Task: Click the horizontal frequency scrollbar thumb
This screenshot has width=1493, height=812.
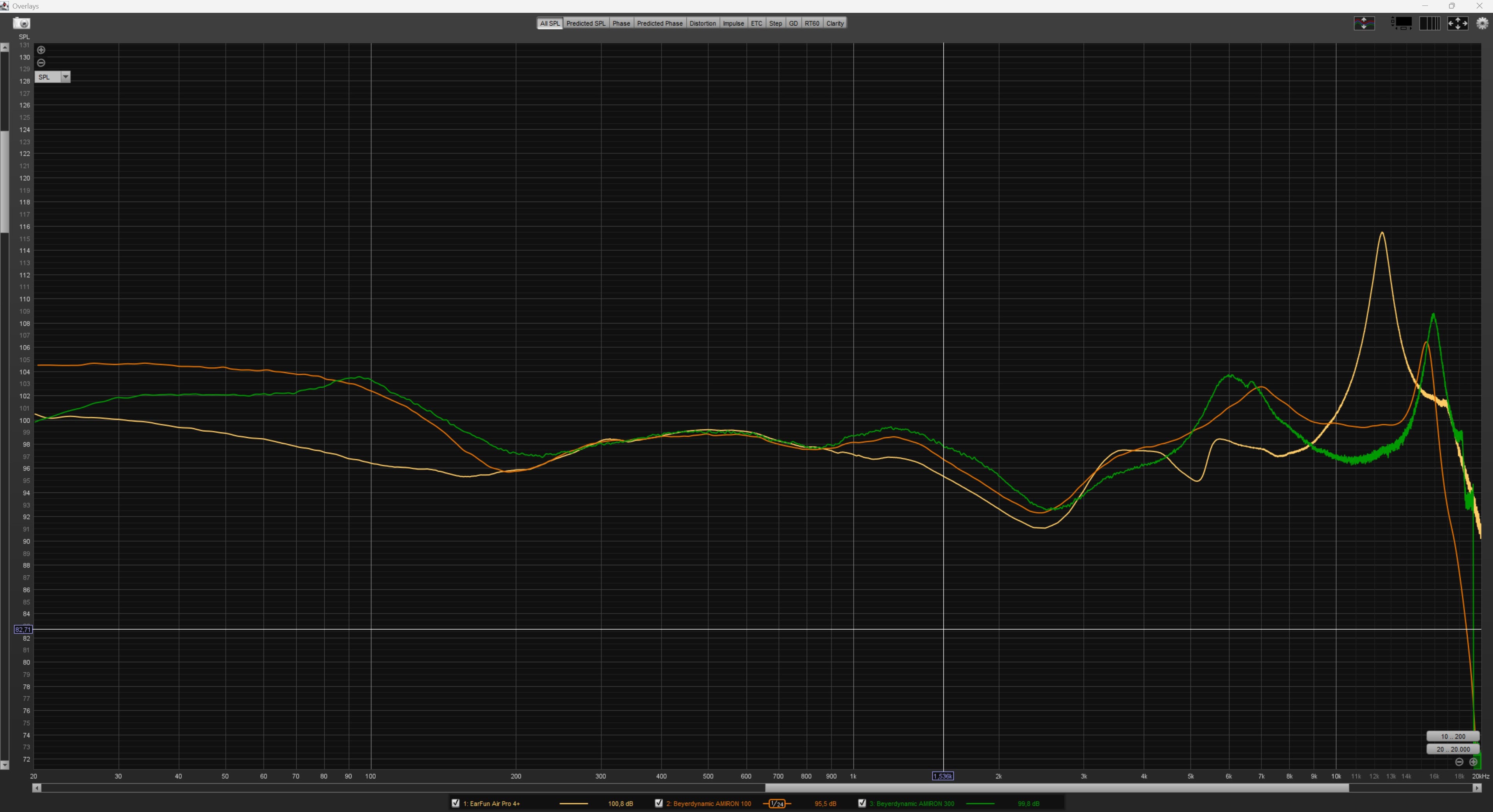Action: 1056,787
